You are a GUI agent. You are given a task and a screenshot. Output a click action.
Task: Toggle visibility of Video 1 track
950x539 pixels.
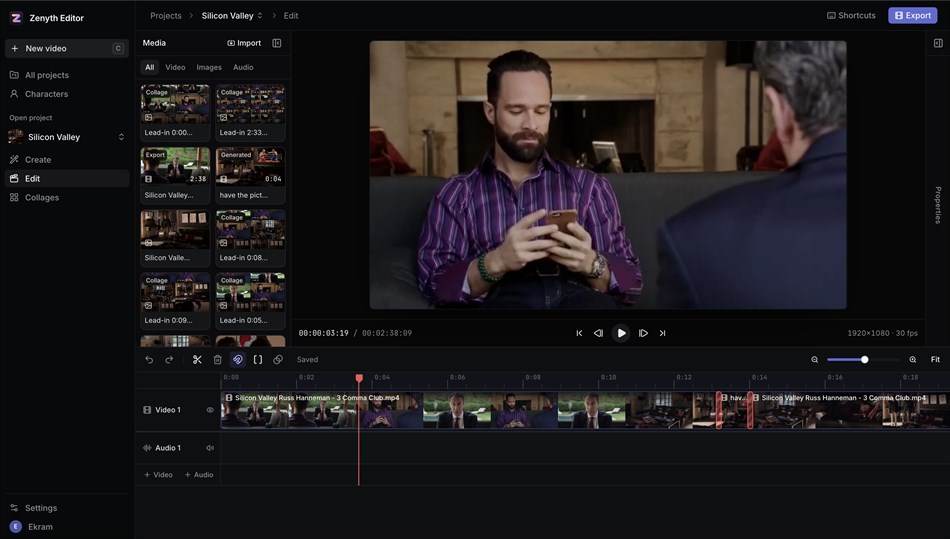coord(210,410)
